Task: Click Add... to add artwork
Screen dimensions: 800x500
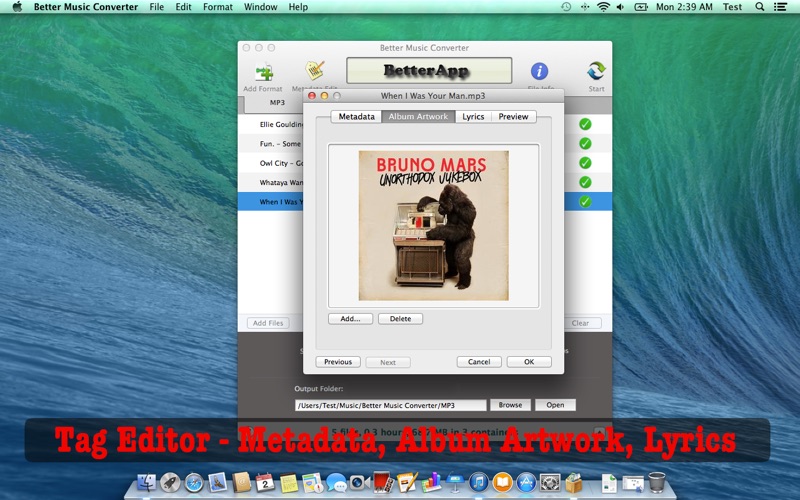Action: [350, 319]
